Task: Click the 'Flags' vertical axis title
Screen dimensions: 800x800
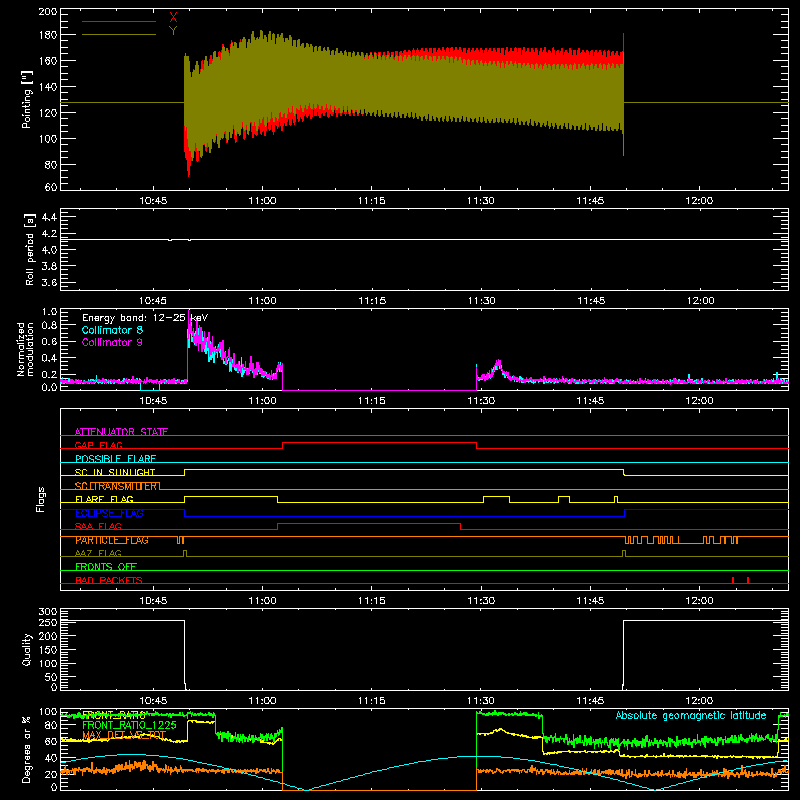Action: [40, 499]
